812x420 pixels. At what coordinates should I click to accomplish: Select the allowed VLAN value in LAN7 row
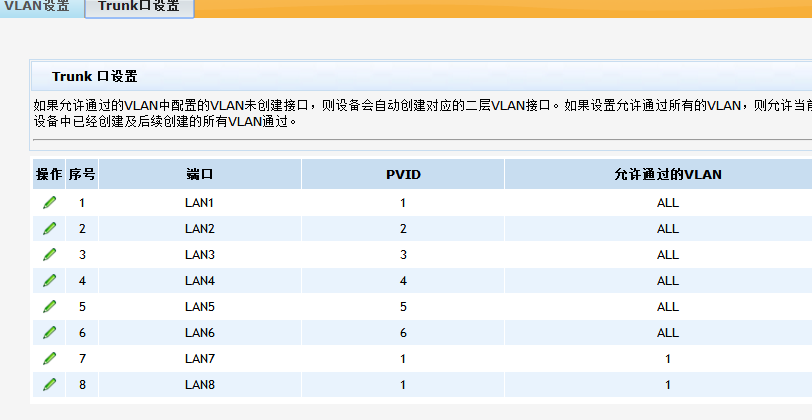tap(668, 358)
